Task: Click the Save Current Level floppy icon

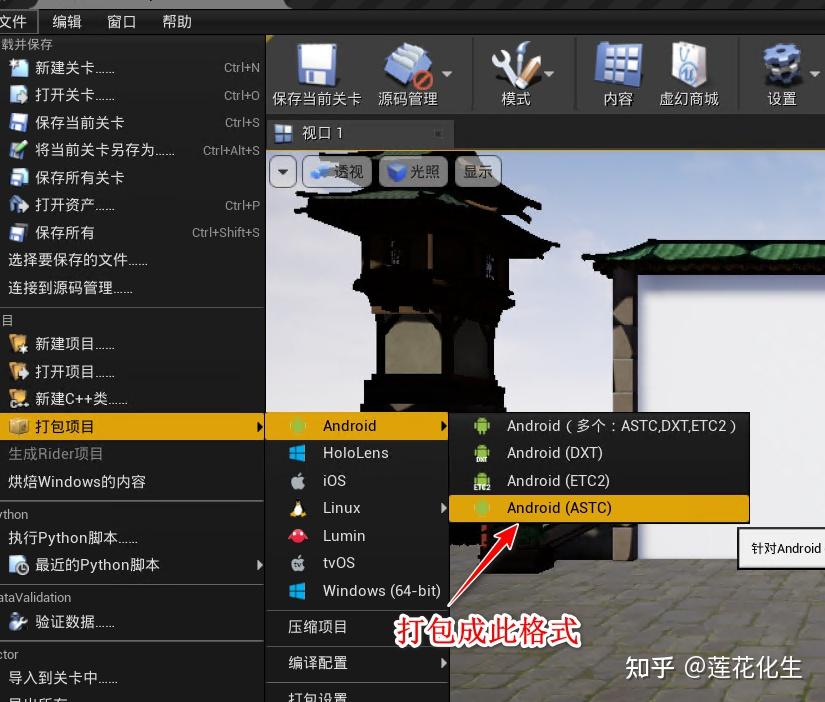Action: click(x=316, y=65)
